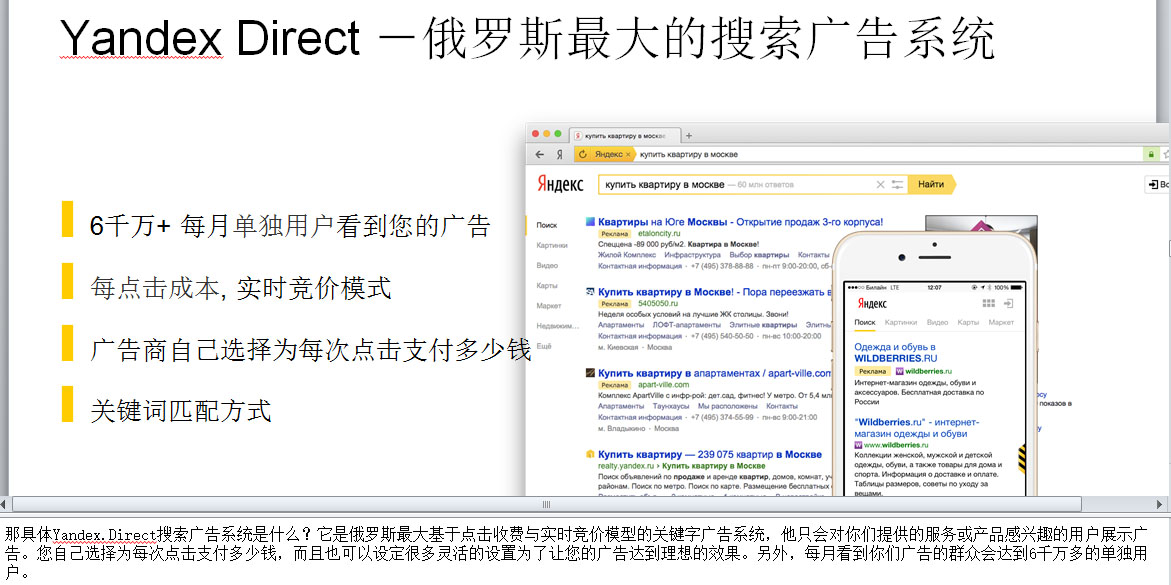Viewport: 1171px width, 585px height.
Task: Click the green macOS maximize dot in browser
Action: click(x=558, y=134)
